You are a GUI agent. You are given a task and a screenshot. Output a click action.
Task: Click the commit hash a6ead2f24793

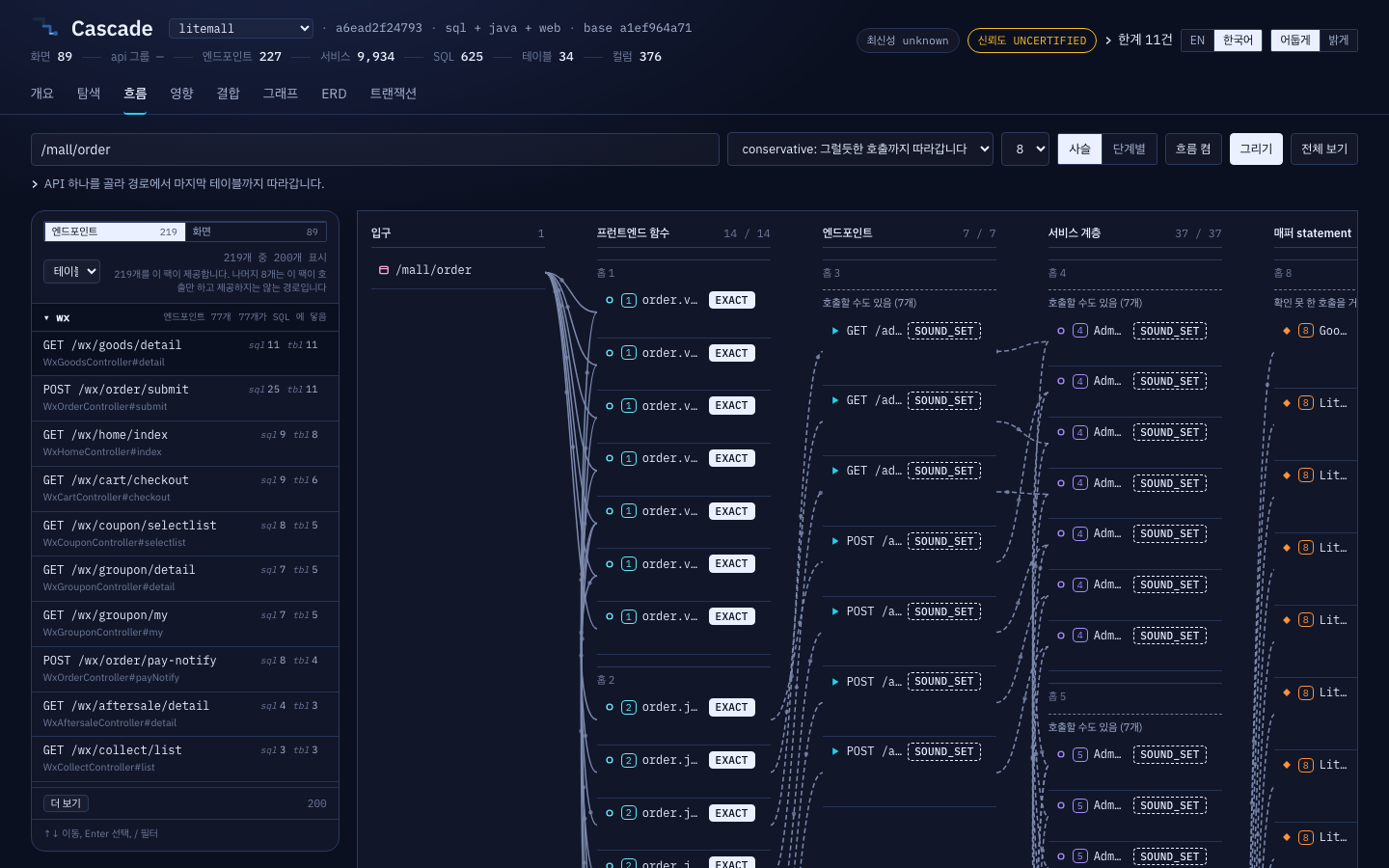[379, 29]
